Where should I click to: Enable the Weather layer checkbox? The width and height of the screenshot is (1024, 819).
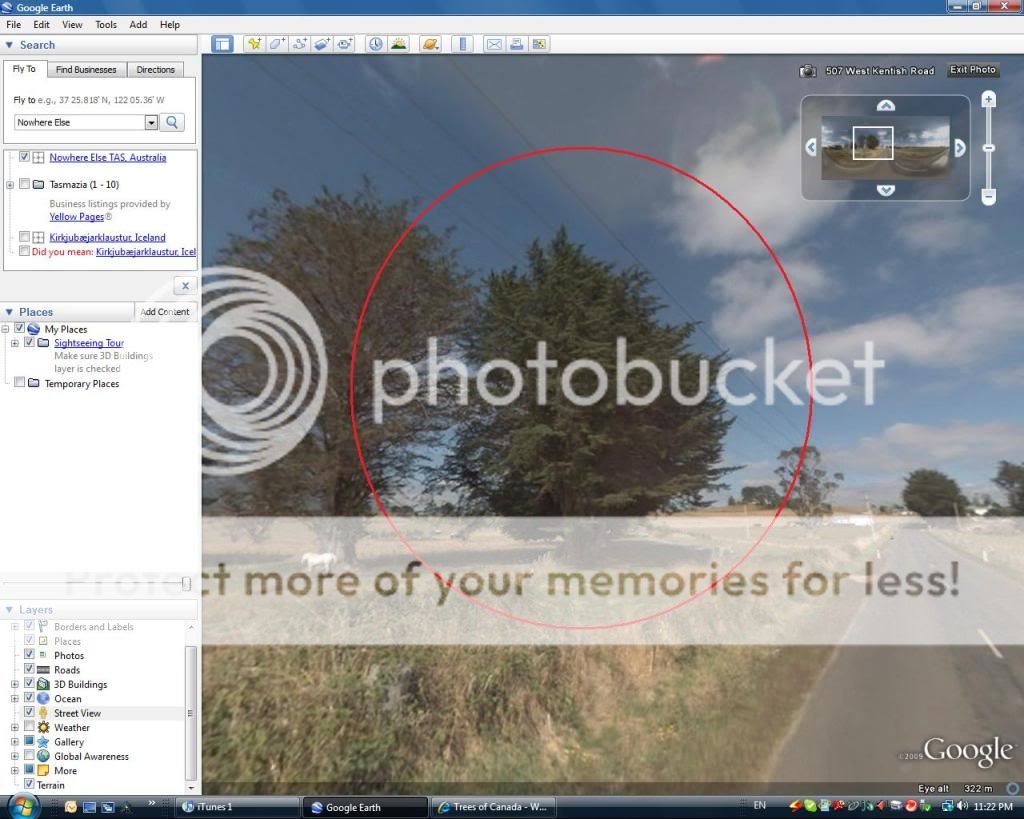(x=29, y=726)
